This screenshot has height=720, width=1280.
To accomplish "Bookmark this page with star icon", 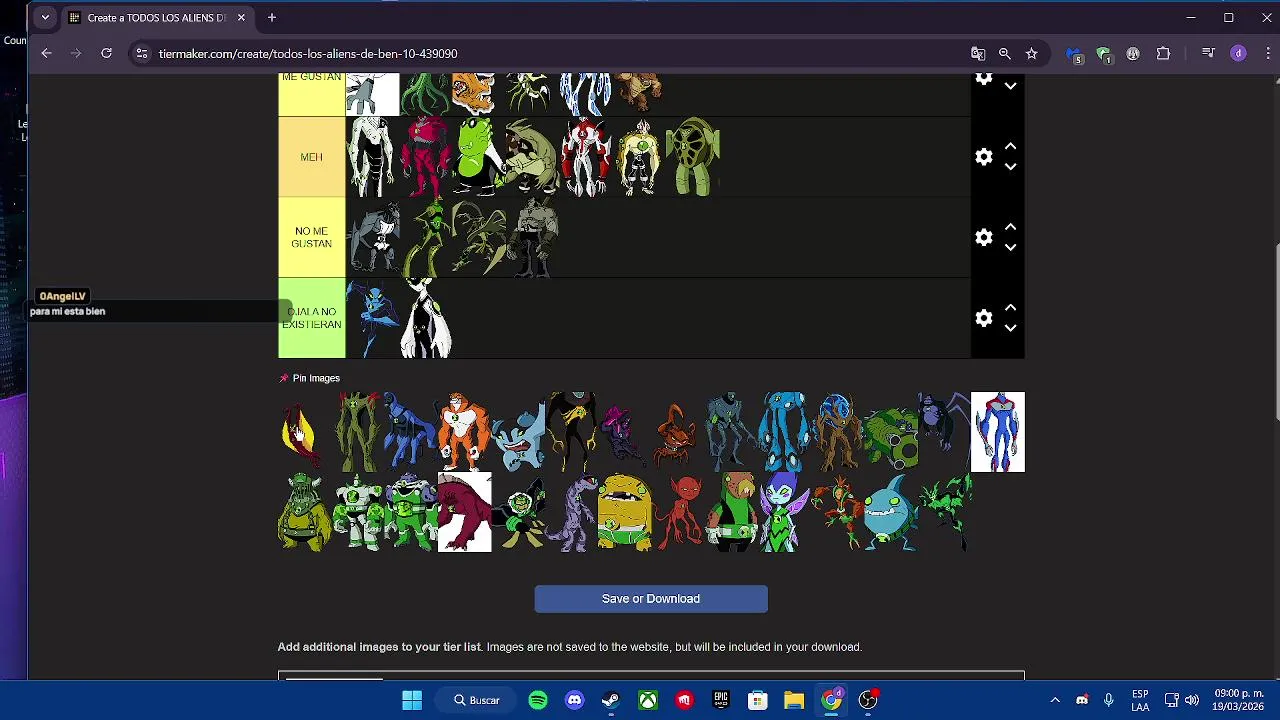I will click(x=1031, y=53).
